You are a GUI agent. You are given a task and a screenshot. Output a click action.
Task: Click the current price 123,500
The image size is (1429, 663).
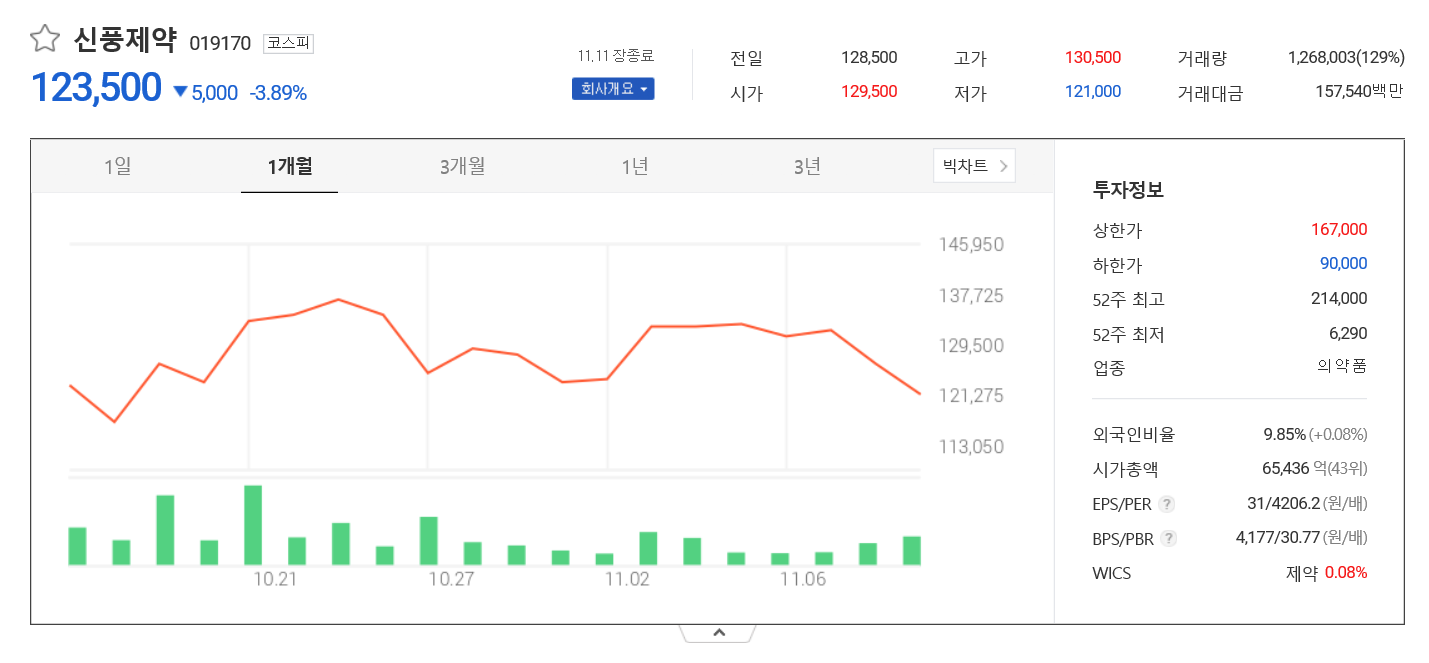[96, 88]
